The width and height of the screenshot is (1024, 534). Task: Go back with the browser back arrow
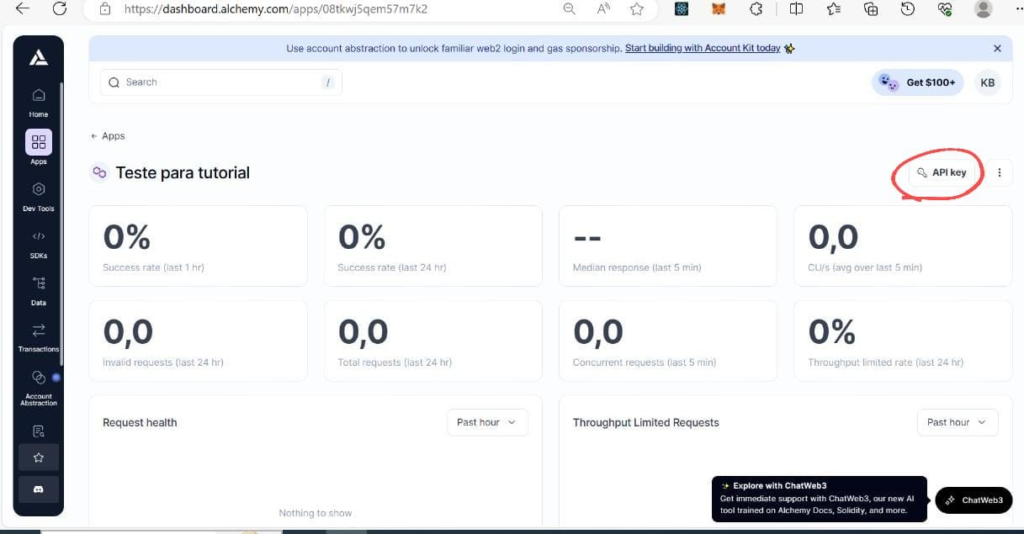(x=23, y=8)
